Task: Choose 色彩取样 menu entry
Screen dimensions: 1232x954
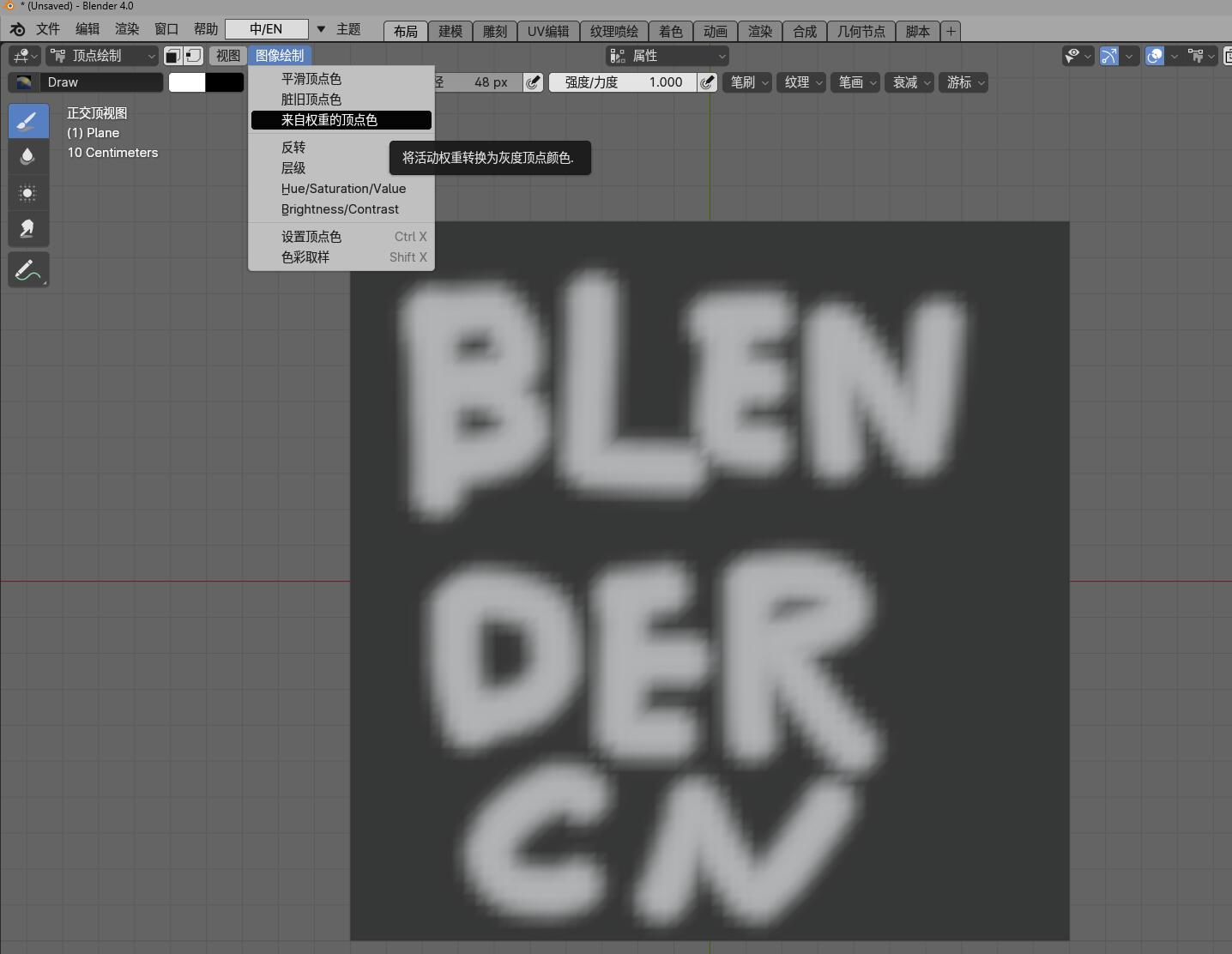Action: click(x=341, y=257)
